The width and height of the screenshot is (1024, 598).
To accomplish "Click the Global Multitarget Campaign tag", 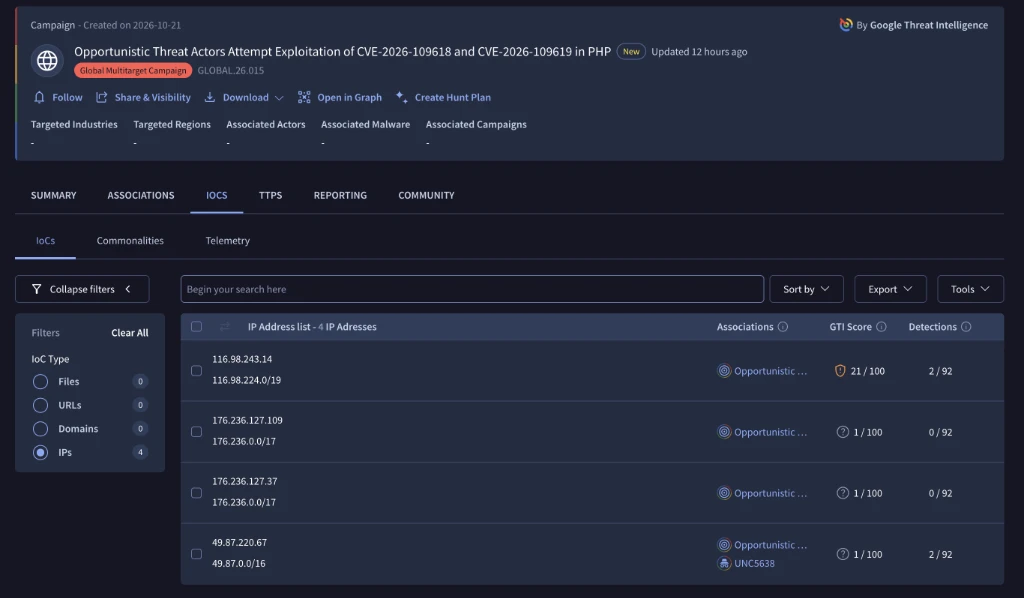I will [x=133, y=71].
